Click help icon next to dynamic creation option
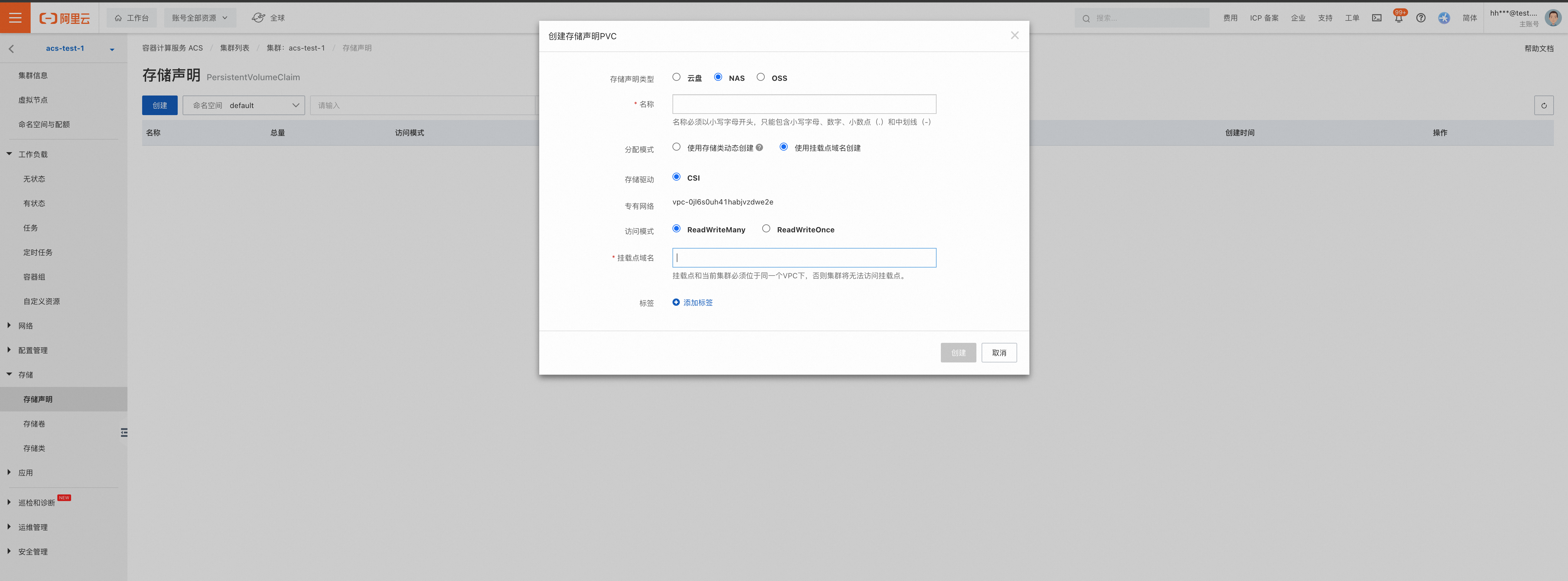The image size is (1568, 581). [759, 148]
